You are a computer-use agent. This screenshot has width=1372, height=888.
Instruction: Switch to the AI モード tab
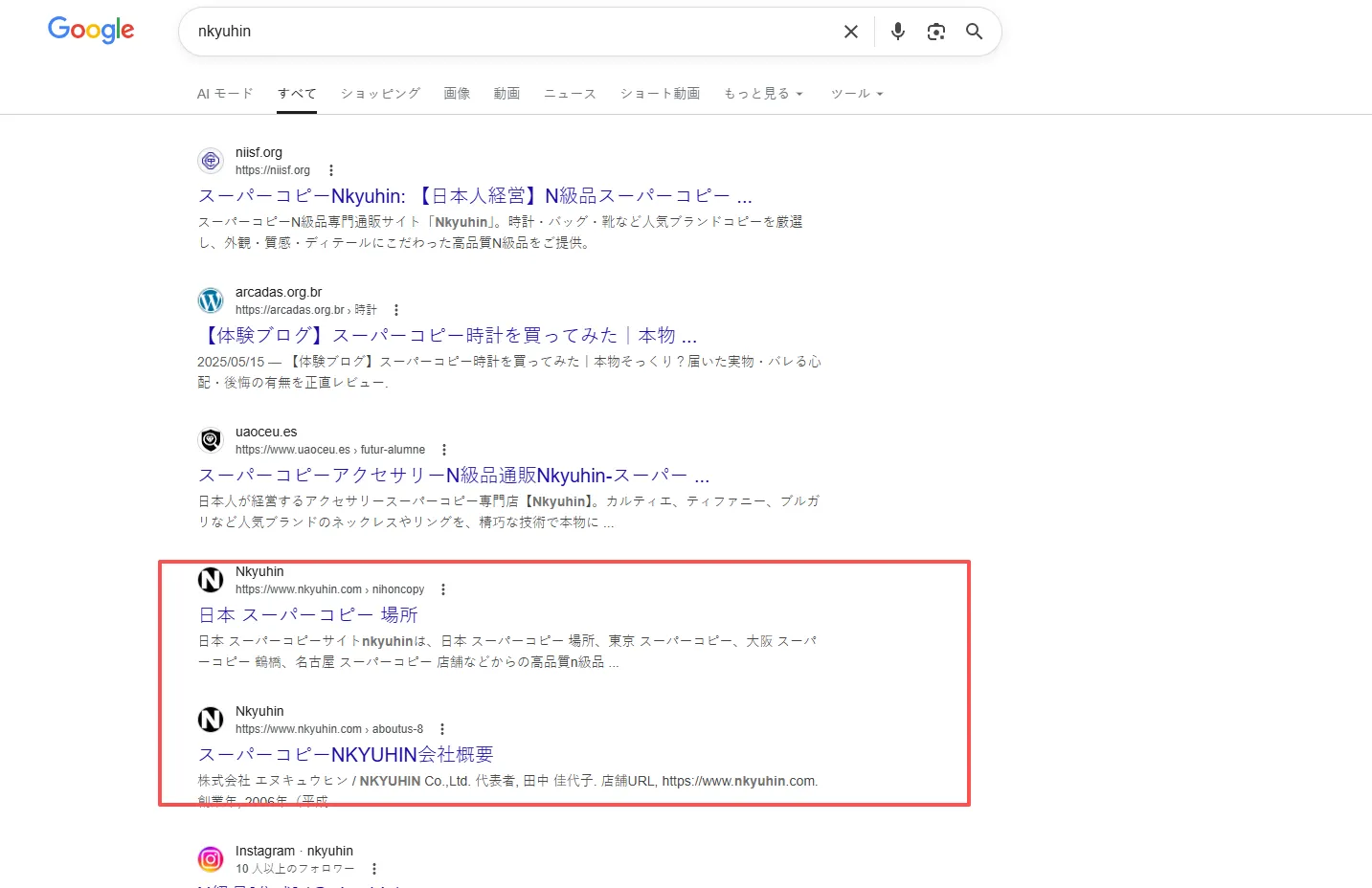pyautogui.click(x=225, y=94)
